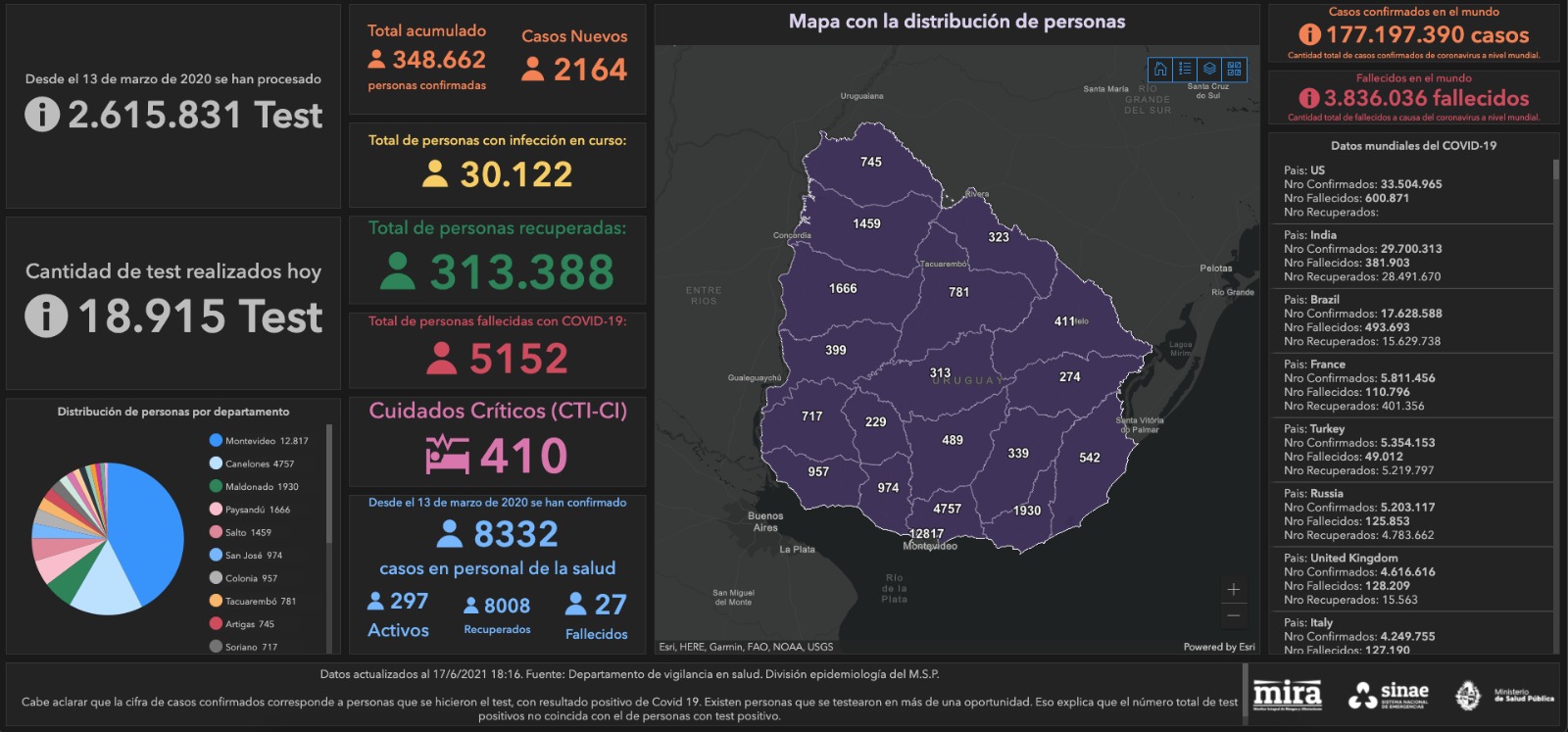Click the map home extent icon
1568x732 pixels.
click(1160, 69)
